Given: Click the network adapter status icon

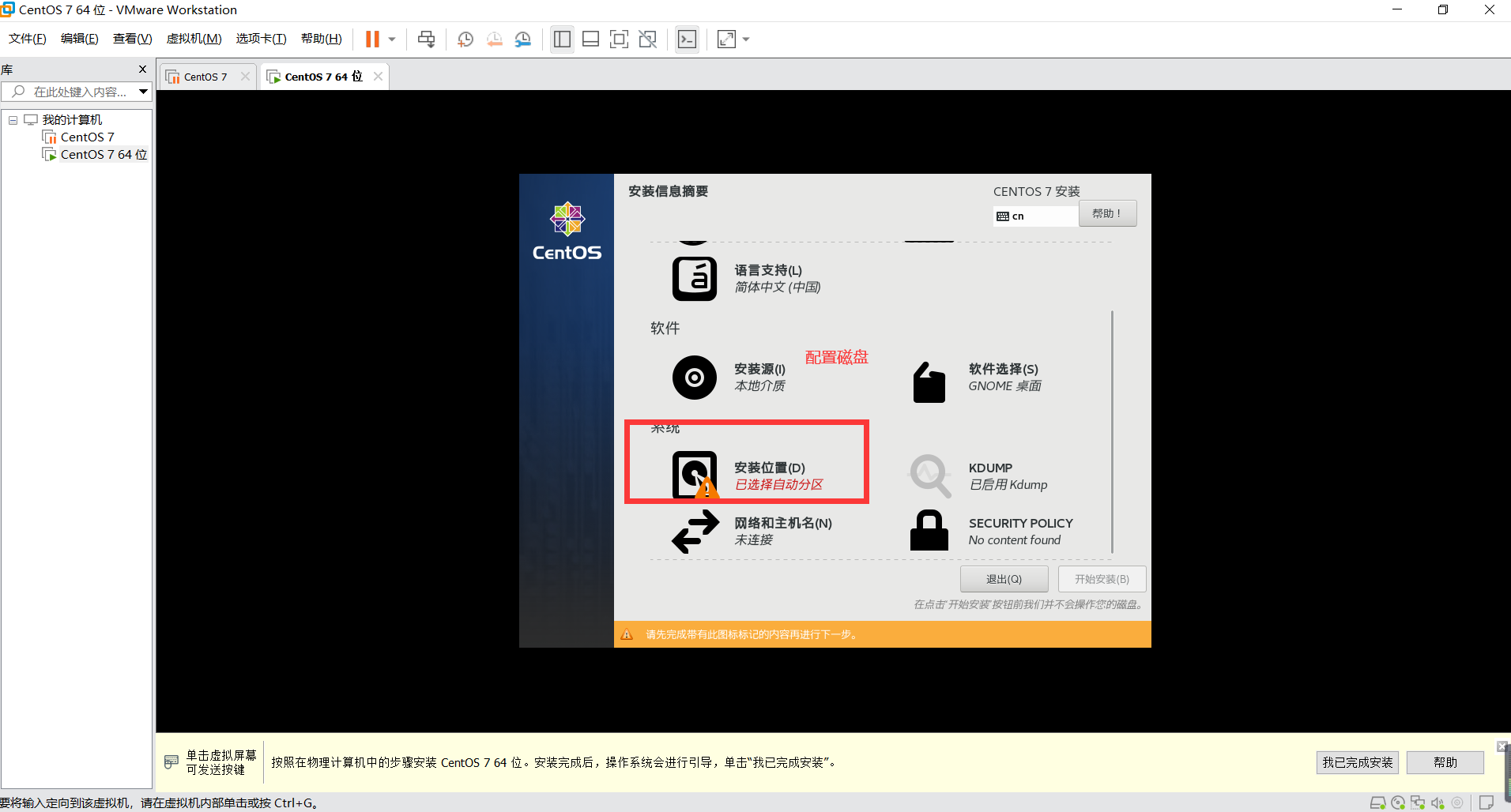Looking at the screenshot, I should click(1418, 803).
